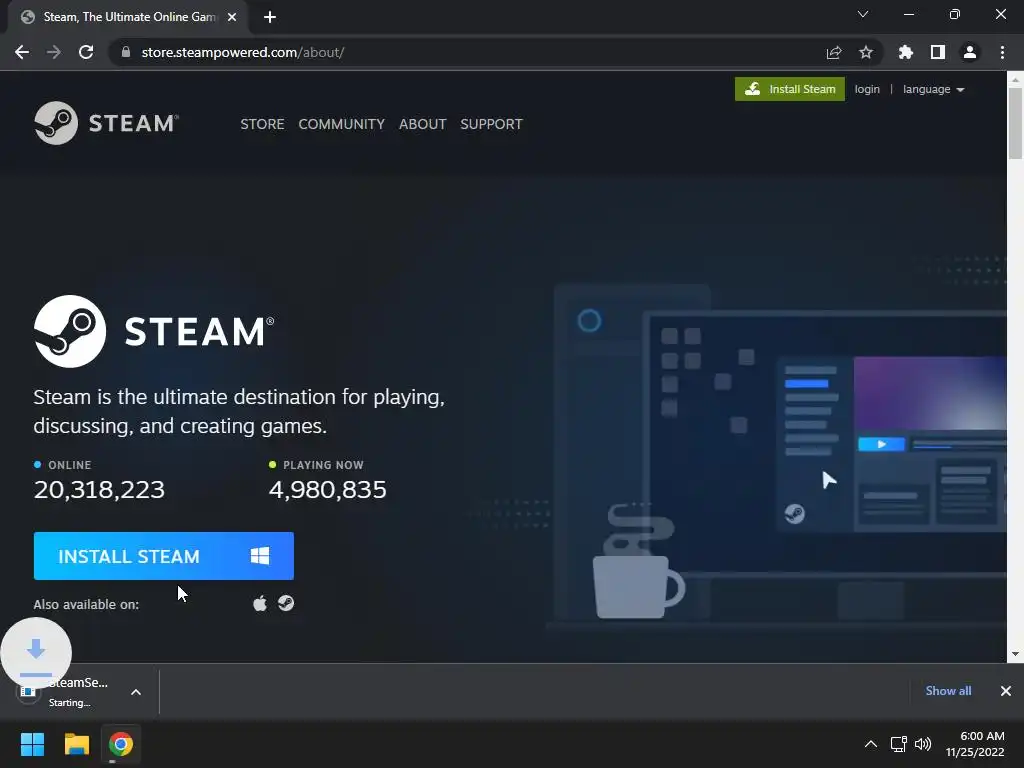Screen dimensions: 1024x768
Task: Open the taskbar clock and date
Action: [x=975, y=744]
